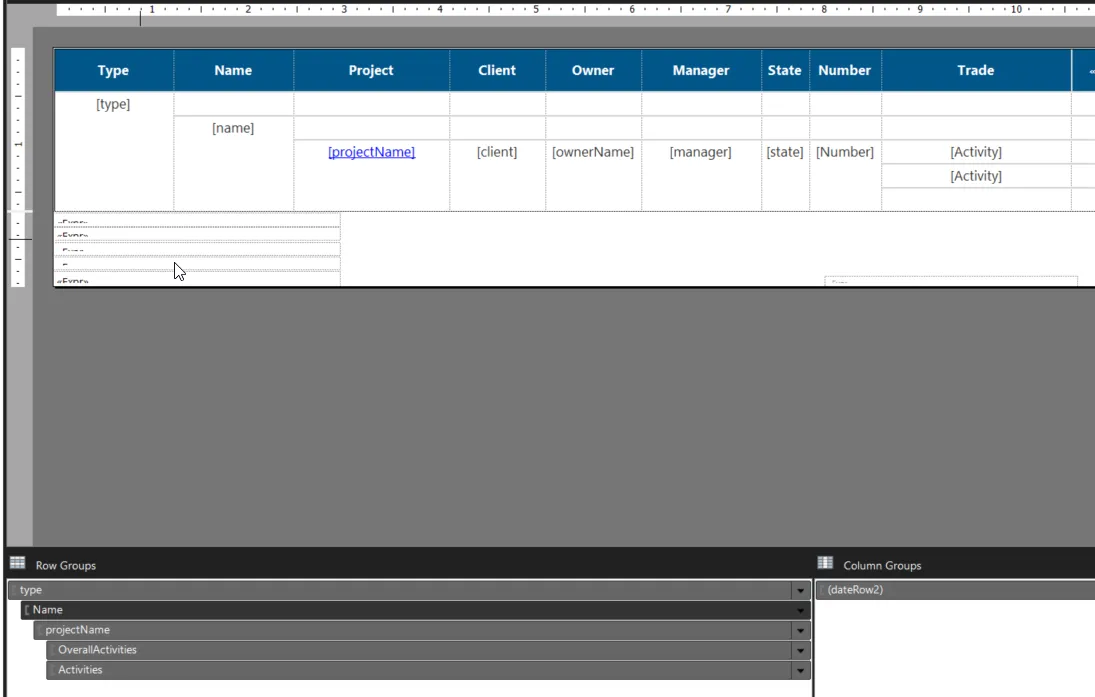1095x697 pixels.
Task: Select the Client column header cell
Action: [497, 70]
